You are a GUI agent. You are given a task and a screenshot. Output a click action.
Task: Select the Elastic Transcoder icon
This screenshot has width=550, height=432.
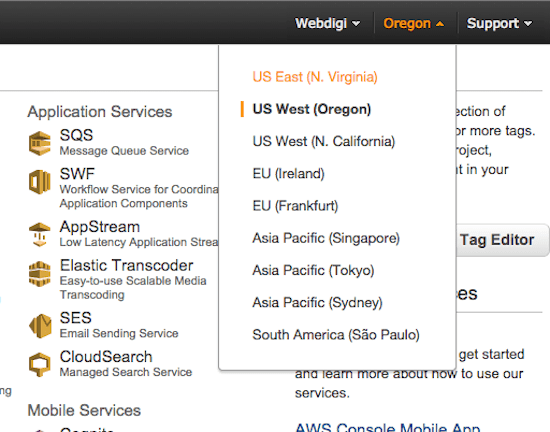[x=40, y=274]
